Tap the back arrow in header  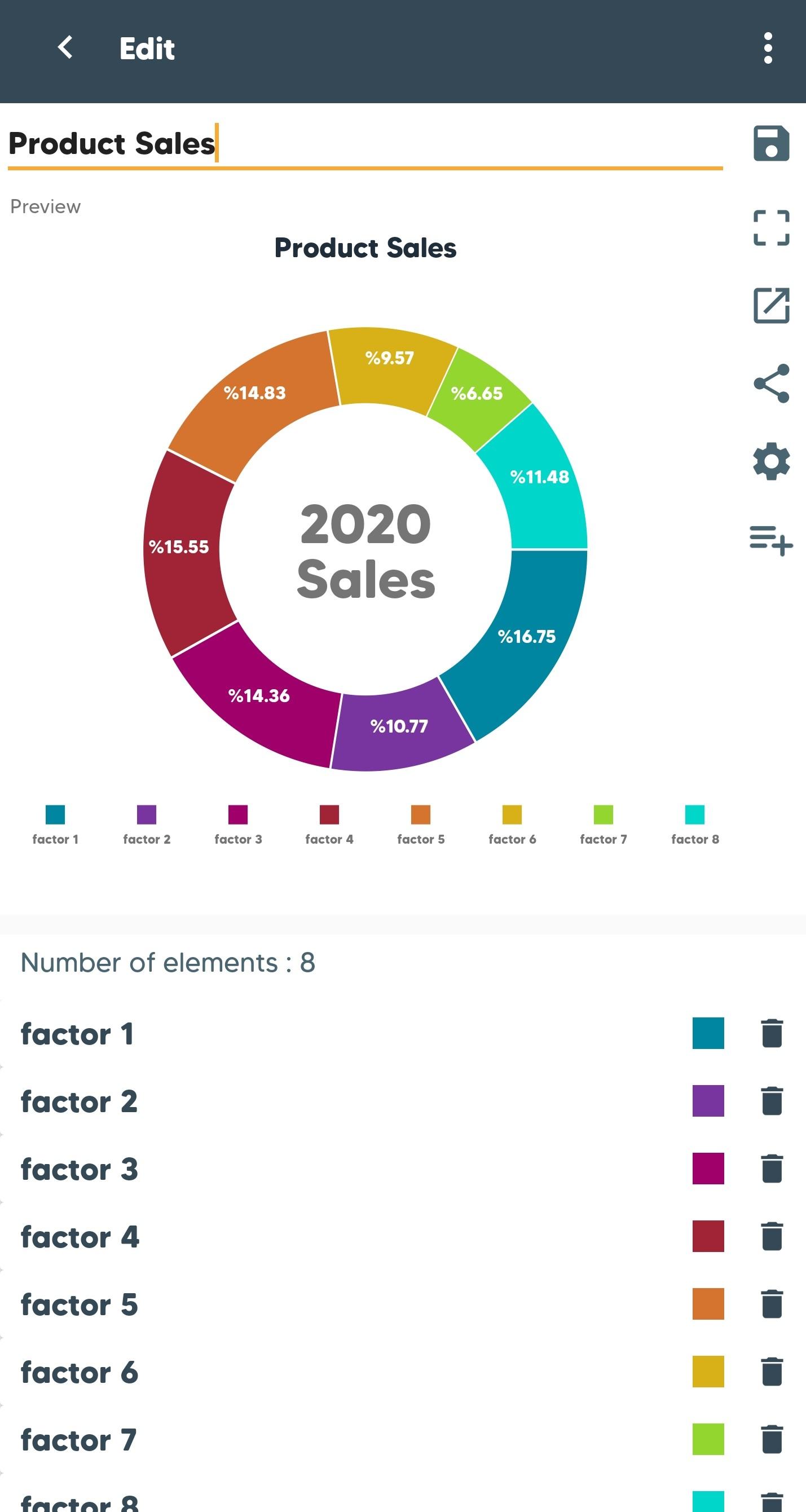tap(65, 47)
